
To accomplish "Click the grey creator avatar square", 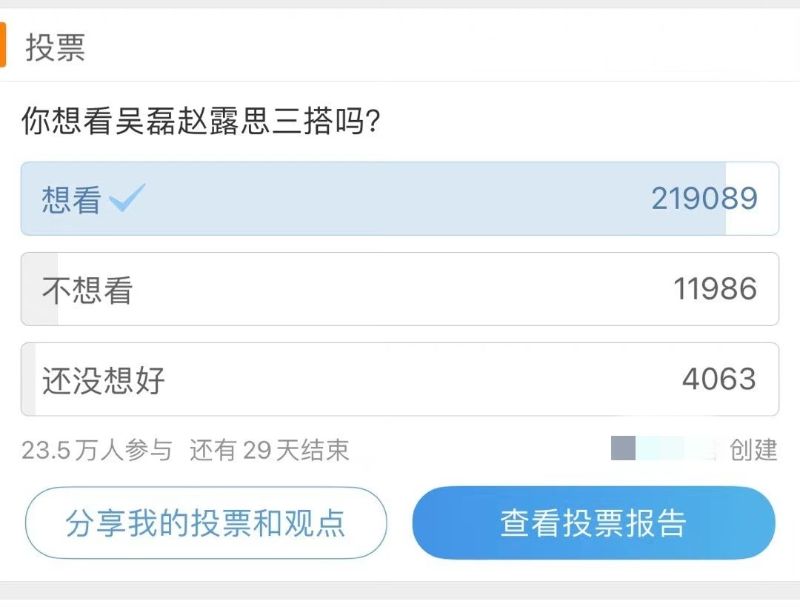I will pos(623,449).
